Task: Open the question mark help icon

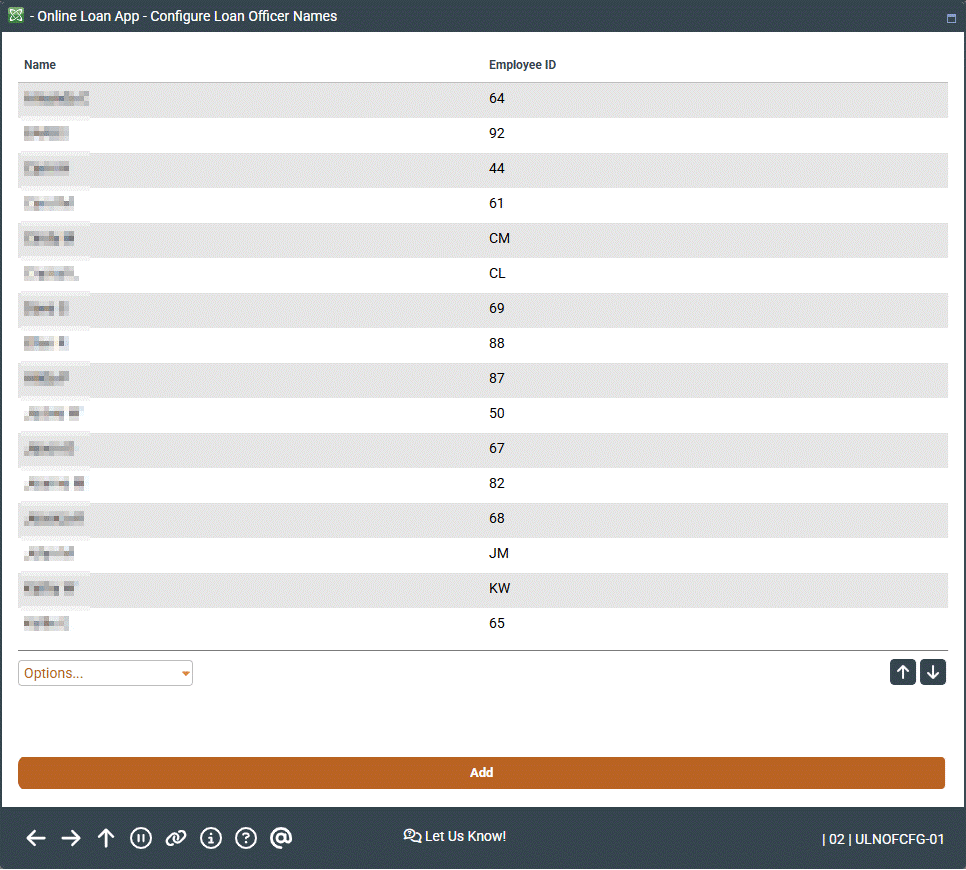Action: pos(246,838)
